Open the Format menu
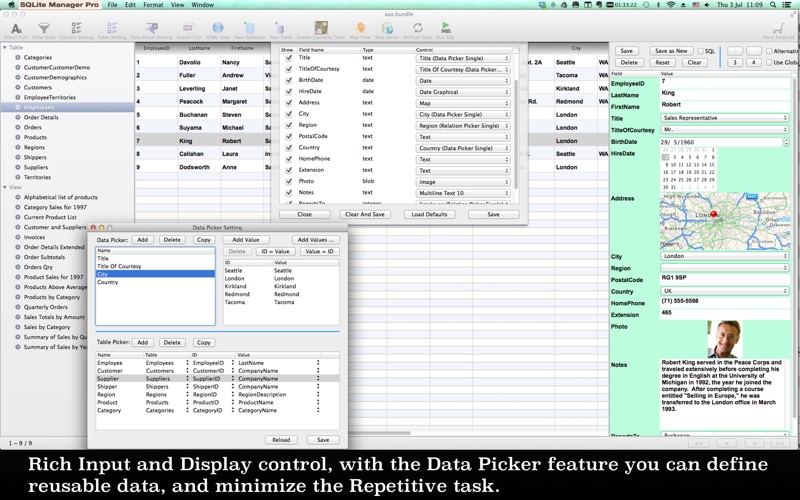The height and width of the screenshot is (500, 800). [153, 5]
